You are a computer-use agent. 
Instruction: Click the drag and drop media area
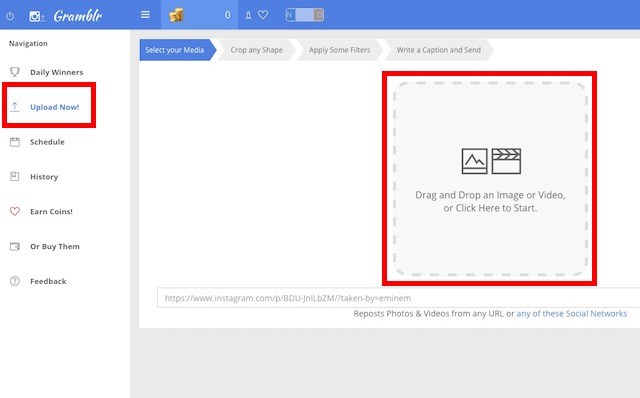tap(490, 178)
